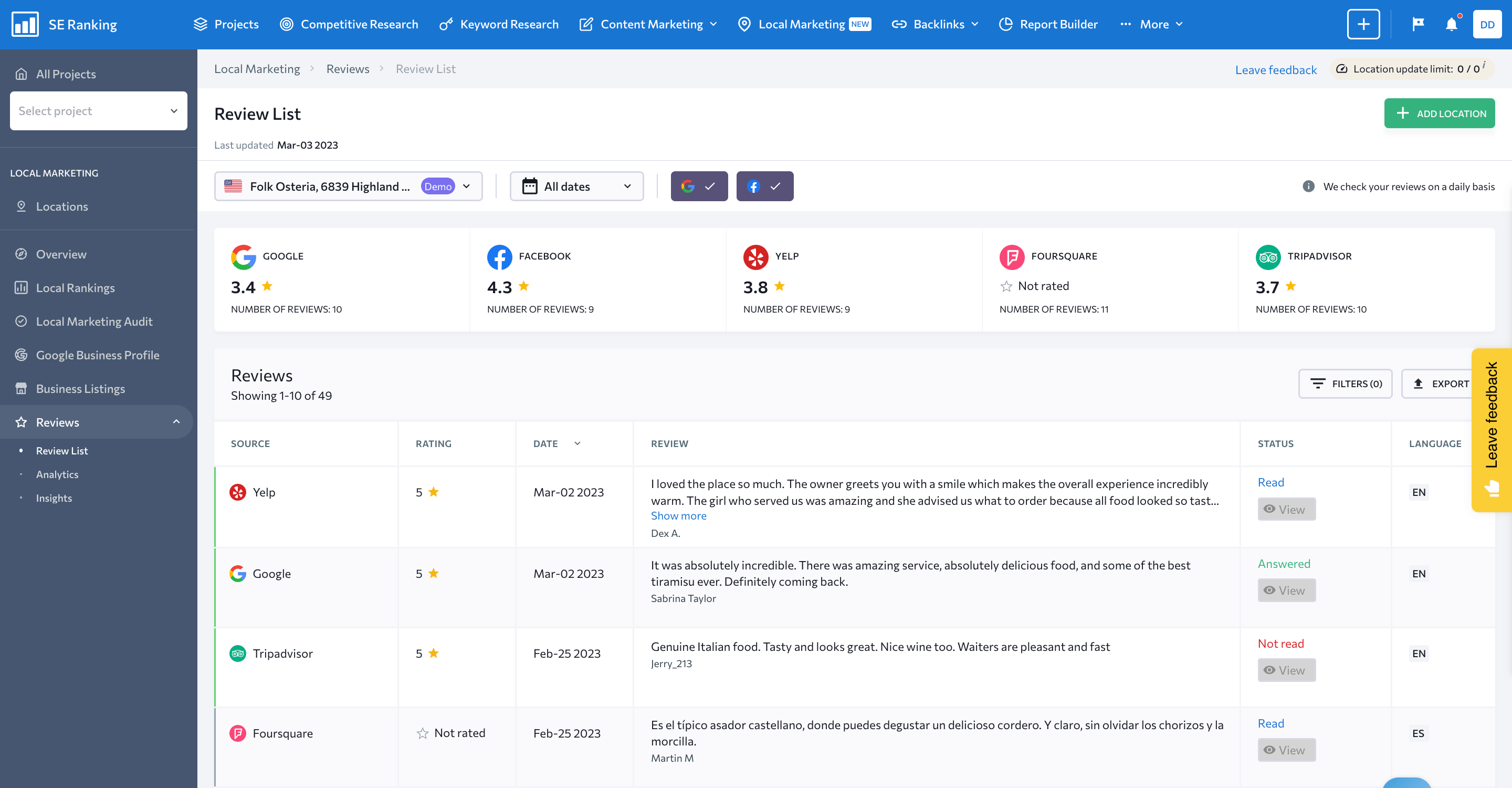The image size is (1512, 788).
Task: Click the Answered status text
Action: (x=1284, y=564)
